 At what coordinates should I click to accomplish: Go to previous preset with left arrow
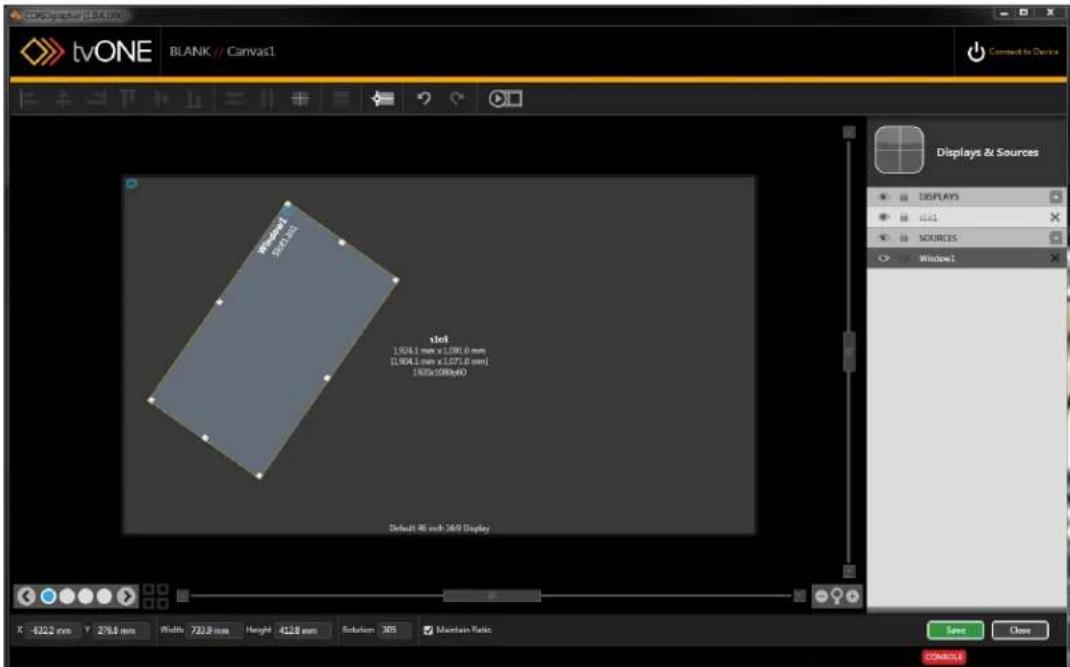pyautogui.click(x=26, y=596)
